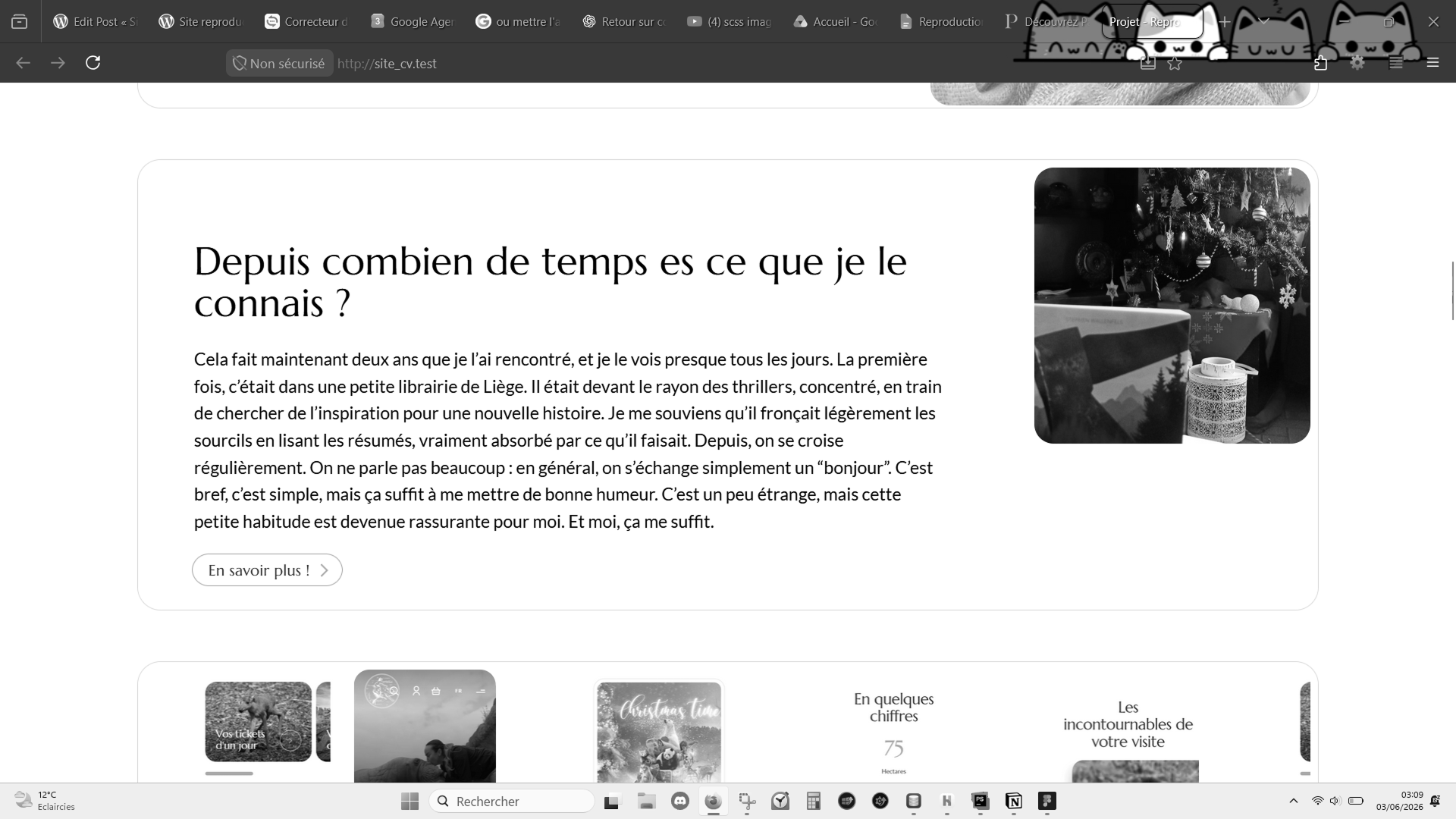
Task: Open the H app taskbar icon
Action: 947,802
